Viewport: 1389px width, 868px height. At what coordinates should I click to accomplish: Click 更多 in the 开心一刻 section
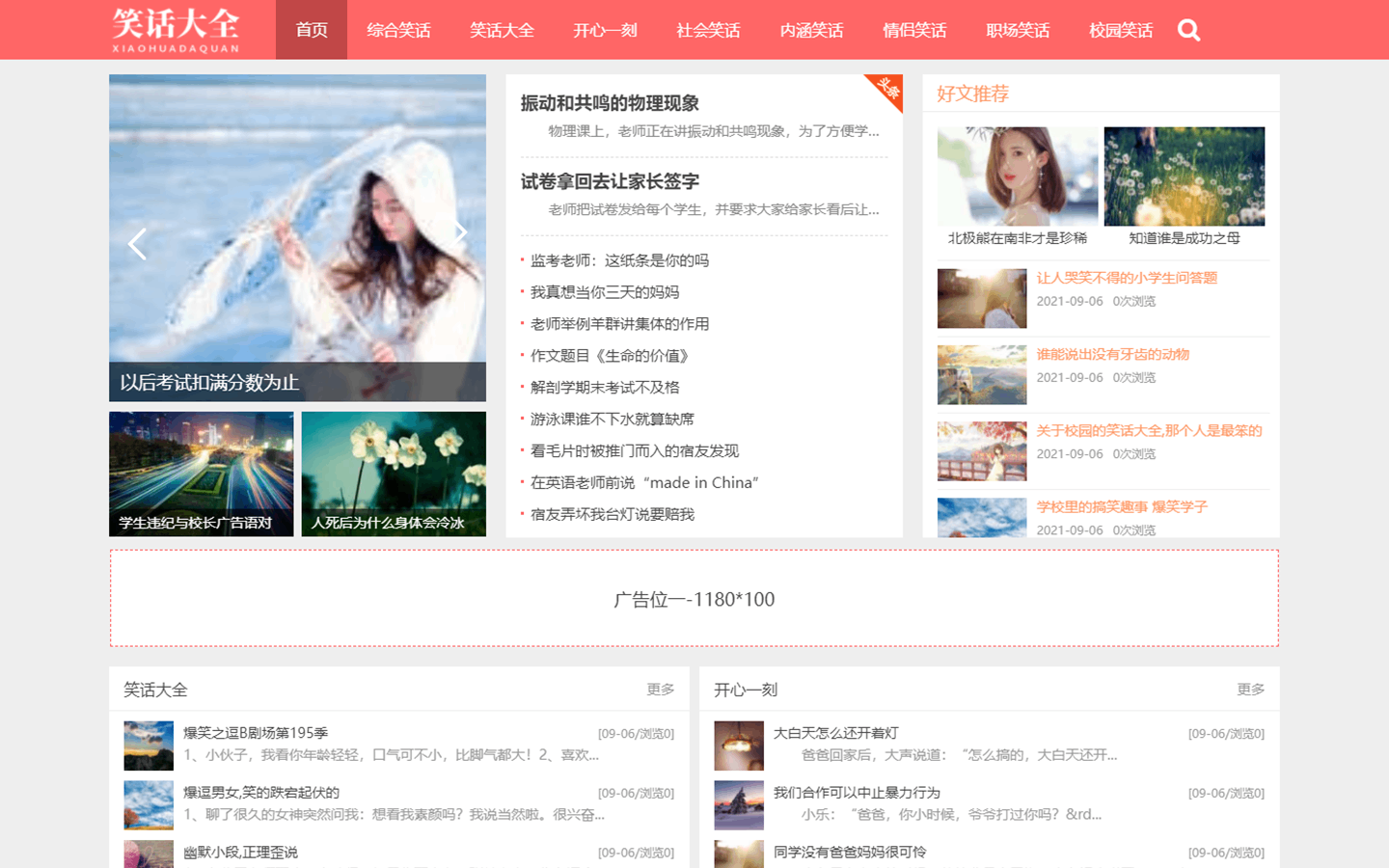click(x=1251, y=690)
